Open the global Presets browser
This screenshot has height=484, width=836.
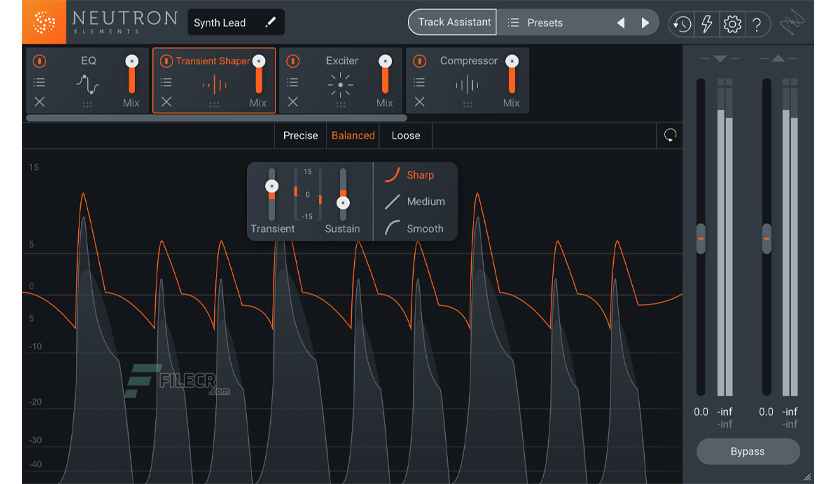point(544,23)
